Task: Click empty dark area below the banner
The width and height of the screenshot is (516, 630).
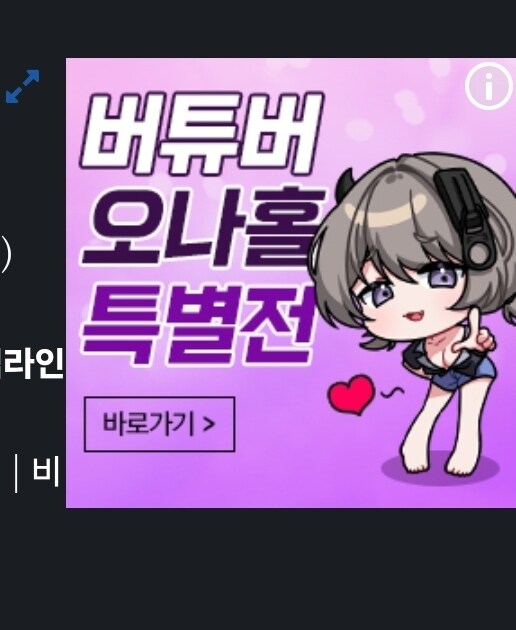Action: (257, 569)
